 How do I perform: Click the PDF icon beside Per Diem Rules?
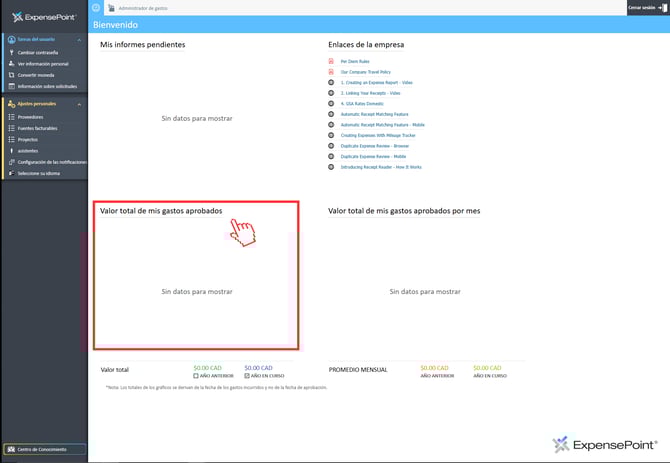331,61
